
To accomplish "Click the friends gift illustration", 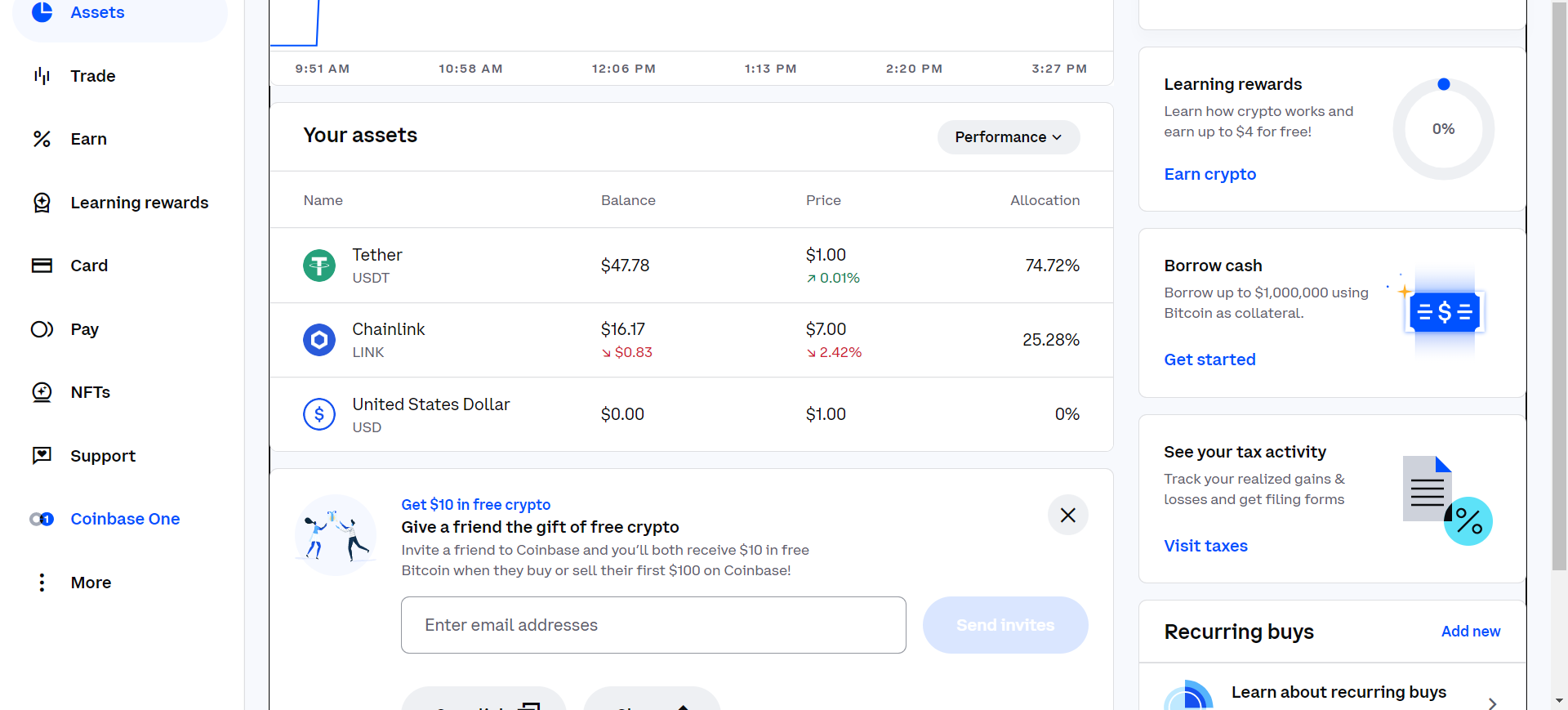I will click(336, 535).
